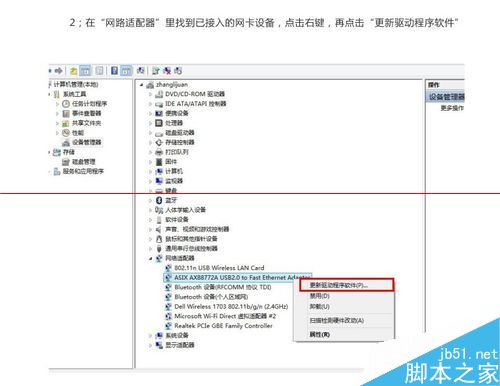Viewport: 500px width, 386px height.
Task: Click the 便携设备 category icon
Action: click(159, 113)
